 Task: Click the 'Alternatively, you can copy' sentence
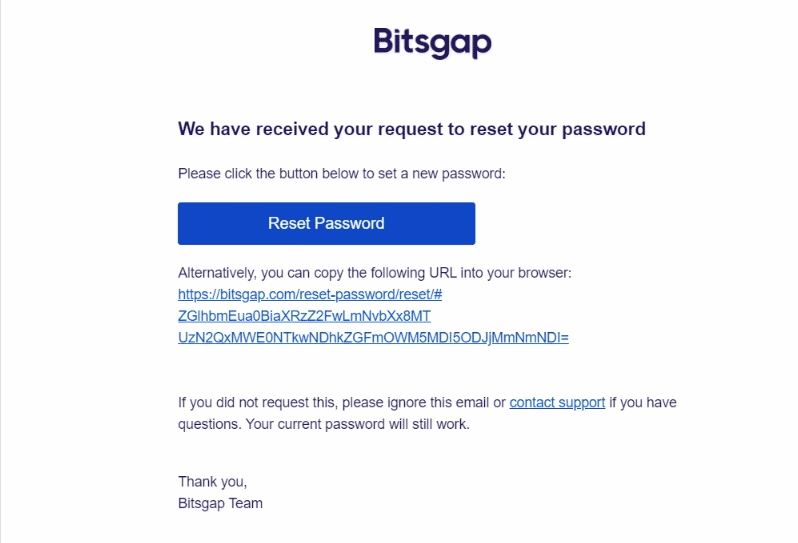click(x=374, y=272)
